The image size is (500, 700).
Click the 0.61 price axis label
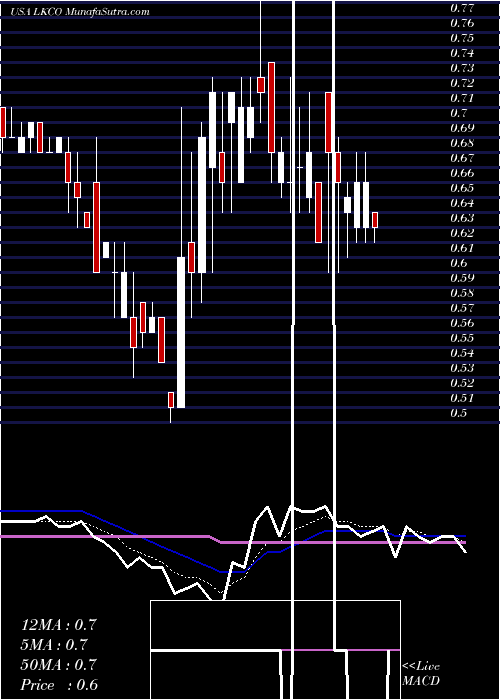[461, 248]
